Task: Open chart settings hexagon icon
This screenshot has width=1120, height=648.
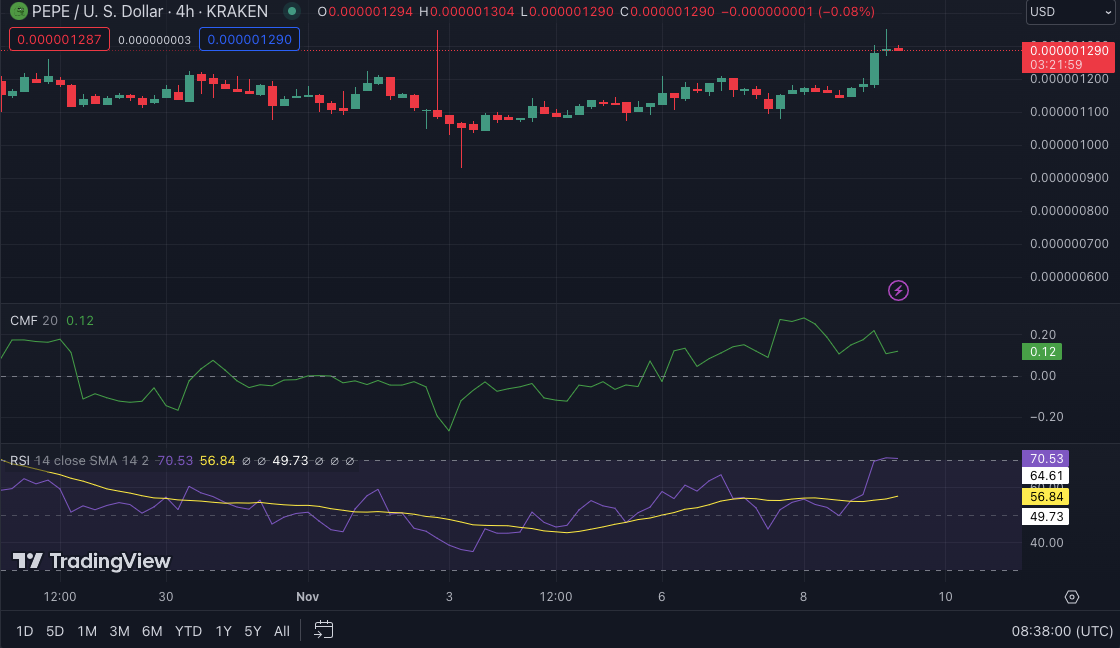Action: tap(1071, 597)
